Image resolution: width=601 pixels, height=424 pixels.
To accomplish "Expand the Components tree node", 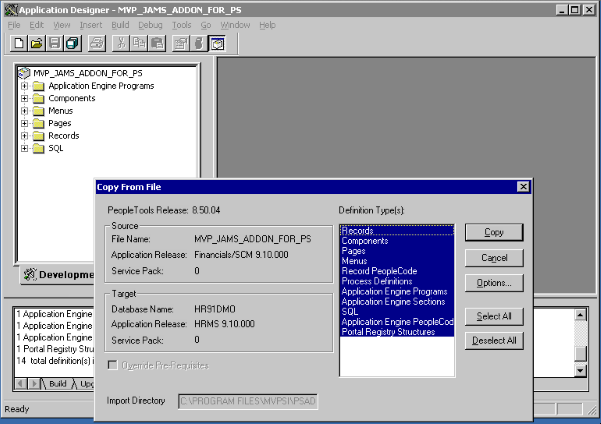I will (25, 99).
